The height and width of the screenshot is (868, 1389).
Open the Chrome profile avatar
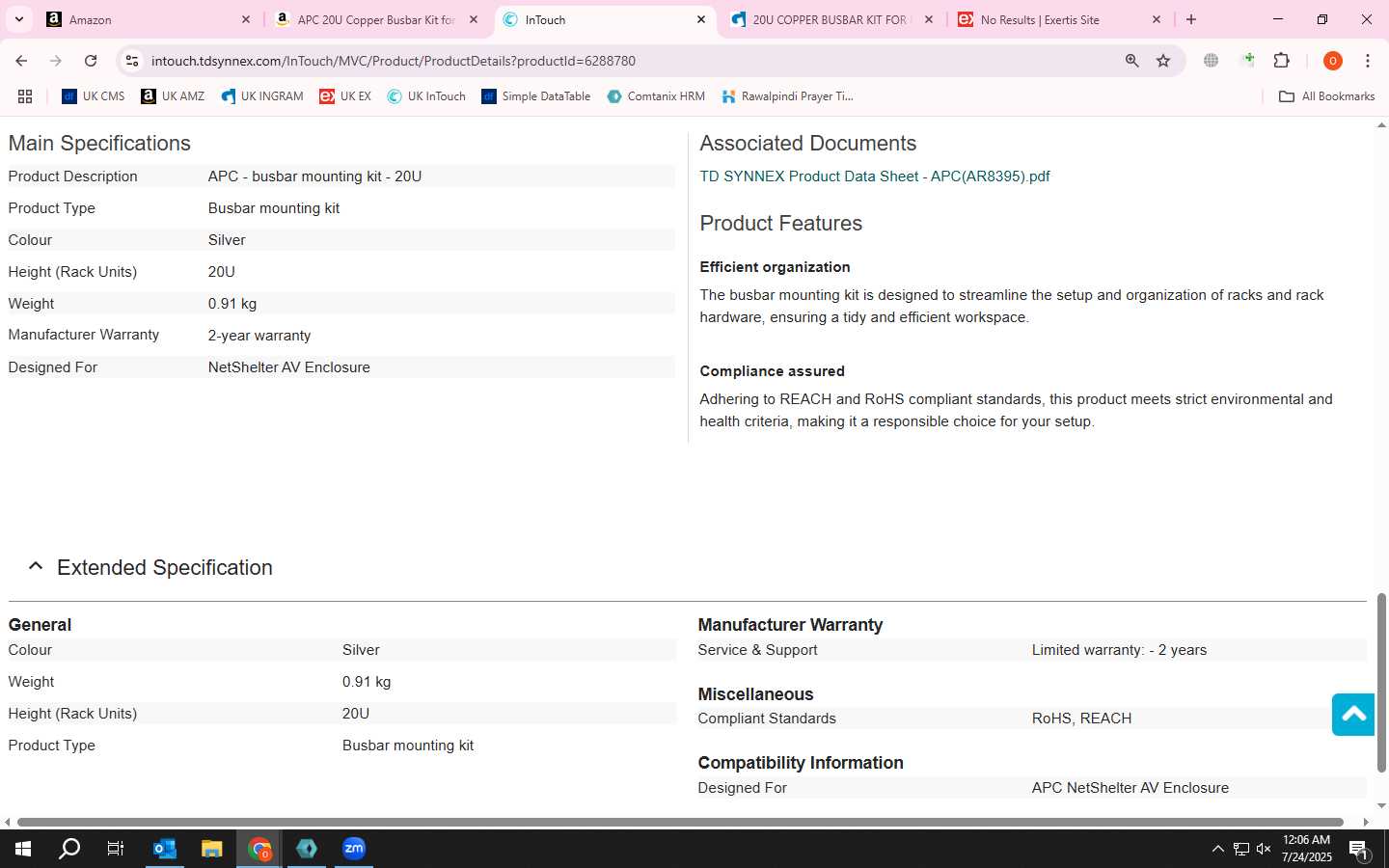click(1332, 61)
